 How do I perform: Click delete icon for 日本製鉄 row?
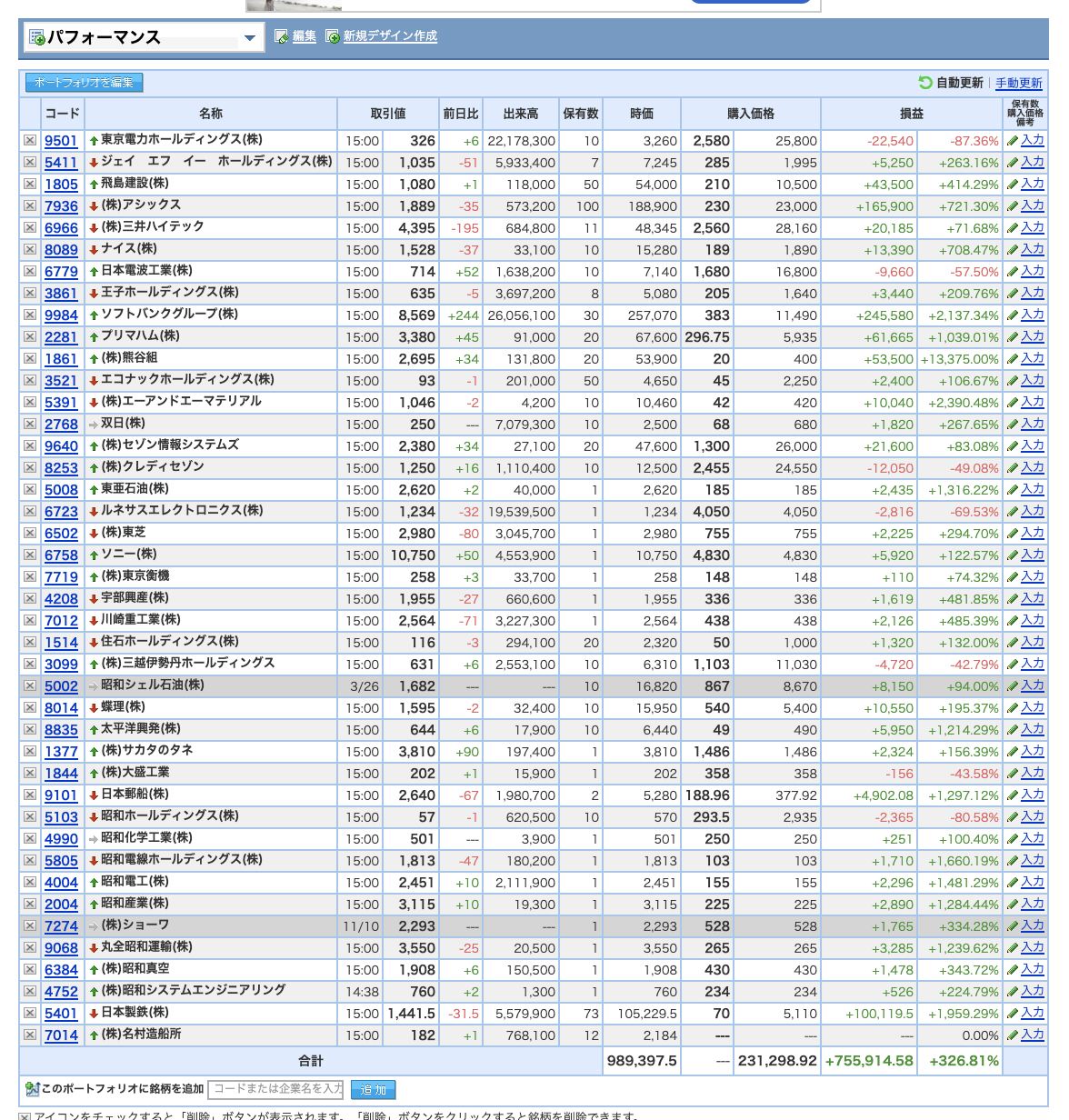coord(30,1014)
